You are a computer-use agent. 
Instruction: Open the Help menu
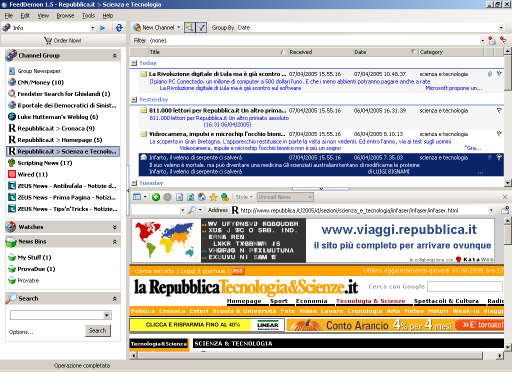tap(108, 16)
